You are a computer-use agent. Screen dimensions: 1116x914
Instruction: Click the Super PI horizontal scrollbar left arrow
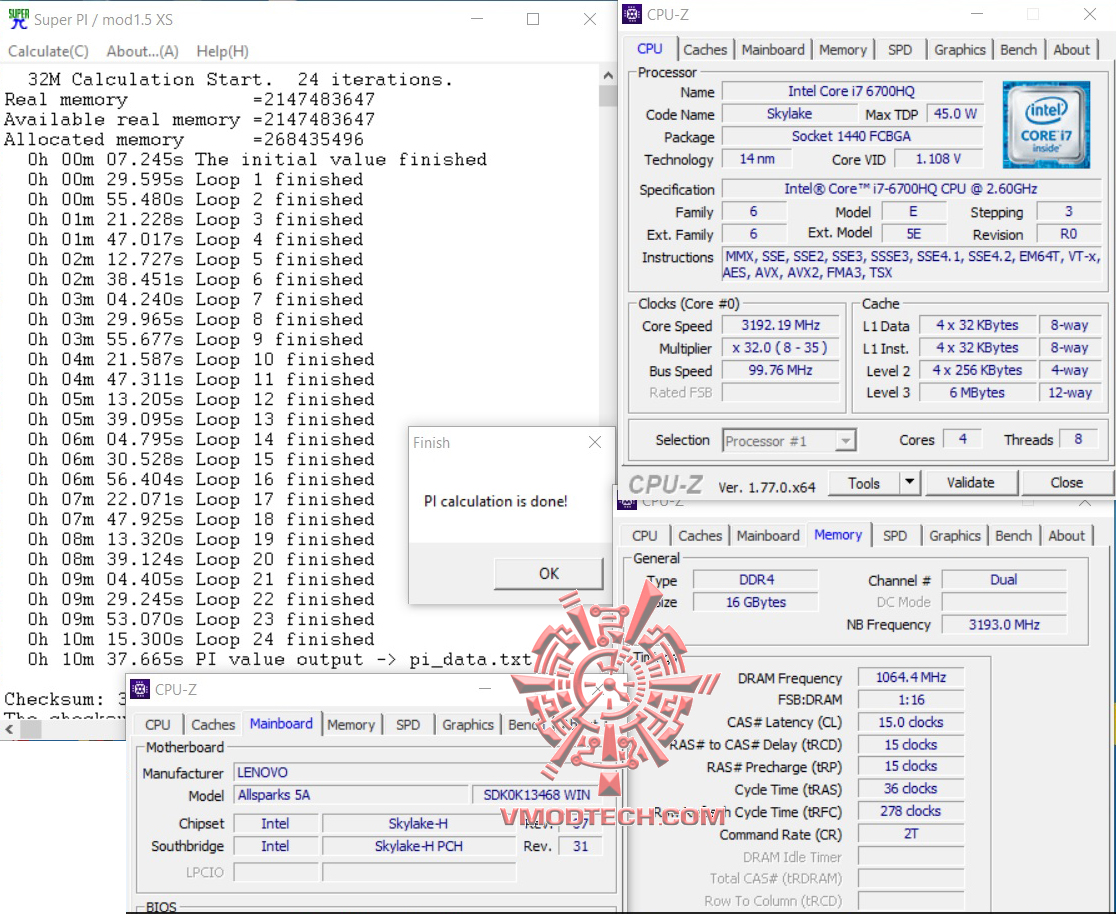[x=9, y=729]
